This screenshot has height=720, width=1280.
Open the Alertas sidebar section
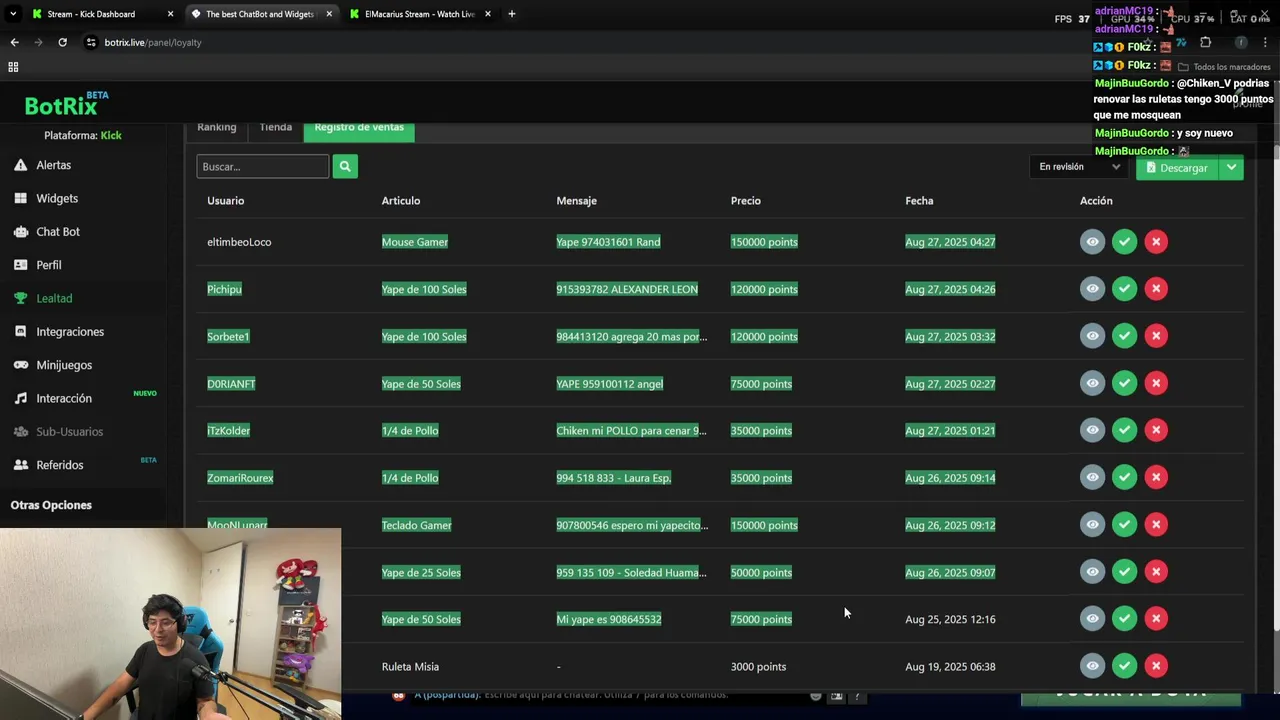tap(42, 165)
